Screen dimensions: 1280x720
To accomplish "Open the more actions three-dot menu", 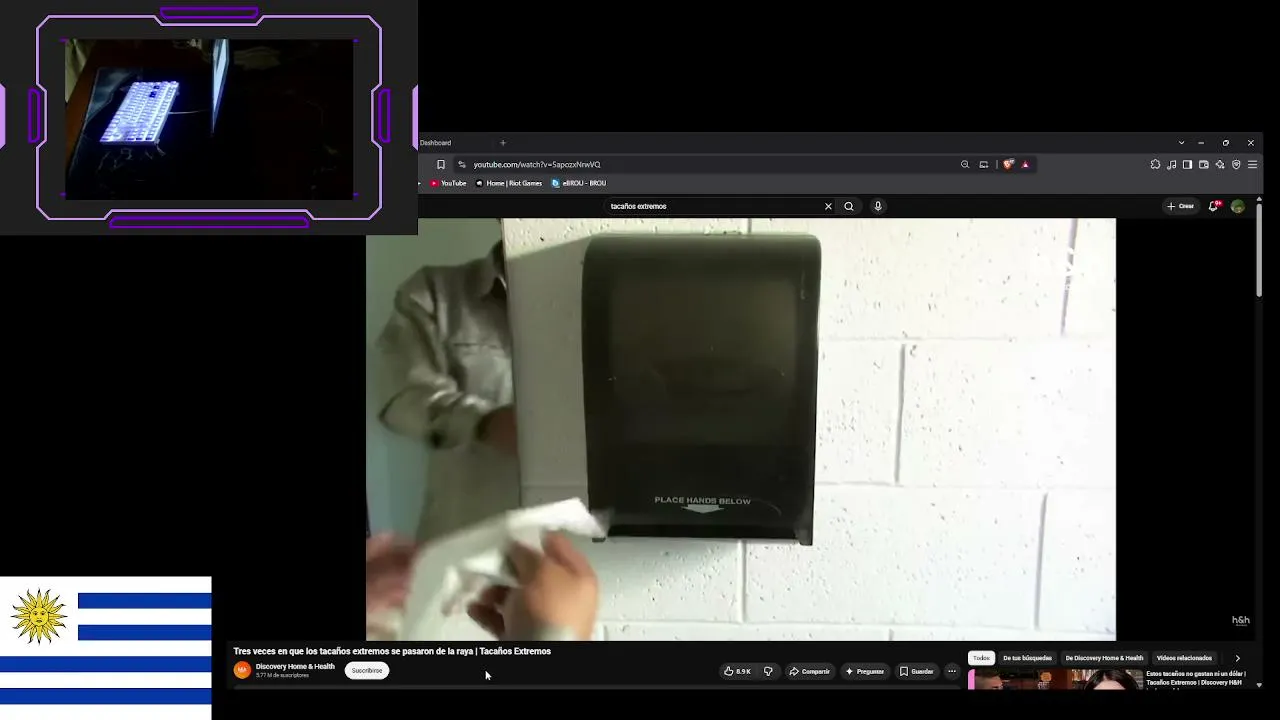I will point(952,671).
